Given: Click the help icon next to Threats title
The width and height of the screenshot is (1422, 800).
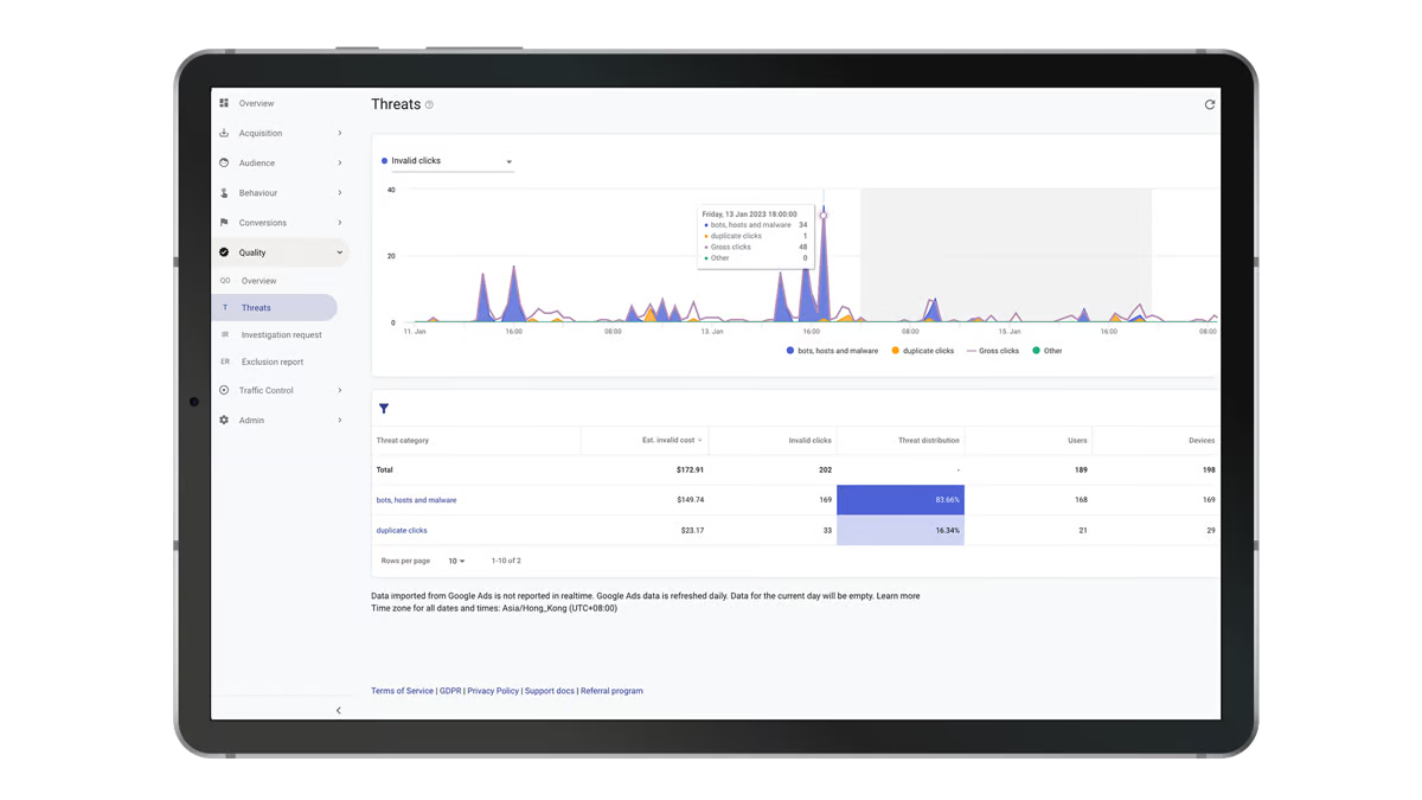Looking at the screenshot, I should point(429,105).
